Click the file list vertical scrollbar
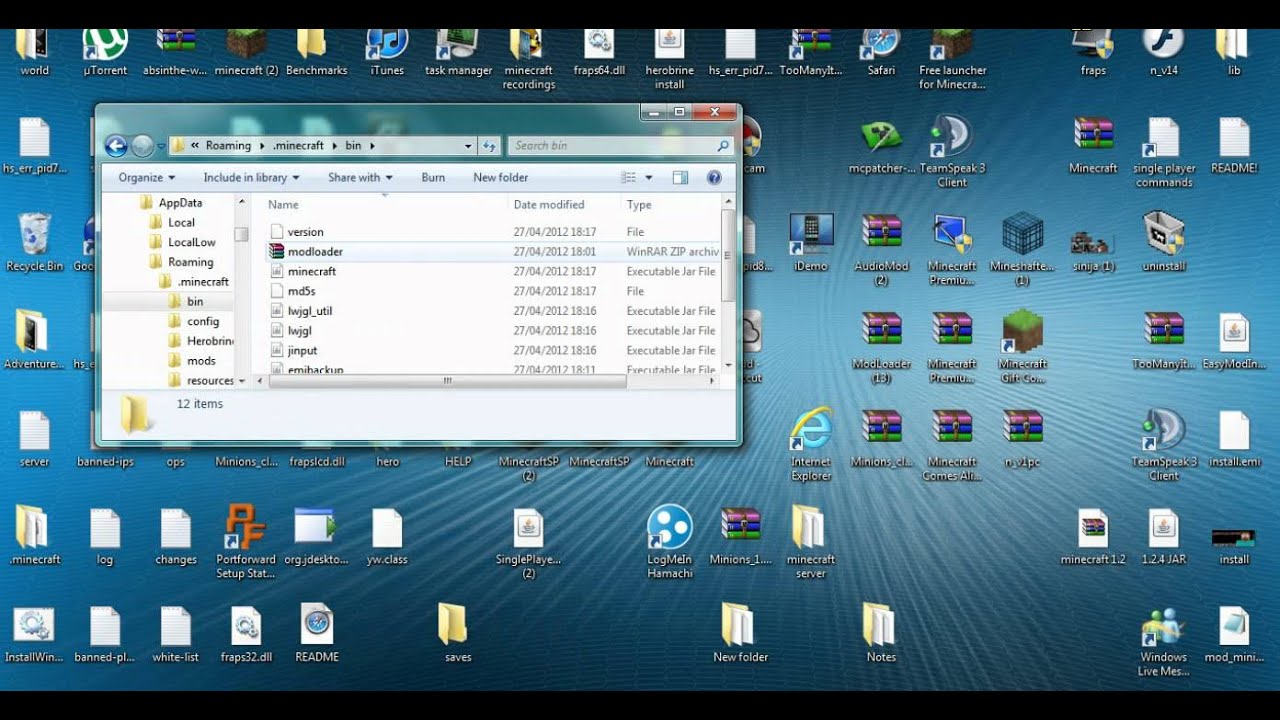This screenshot has height=720, width=1280. coord(728,255)
